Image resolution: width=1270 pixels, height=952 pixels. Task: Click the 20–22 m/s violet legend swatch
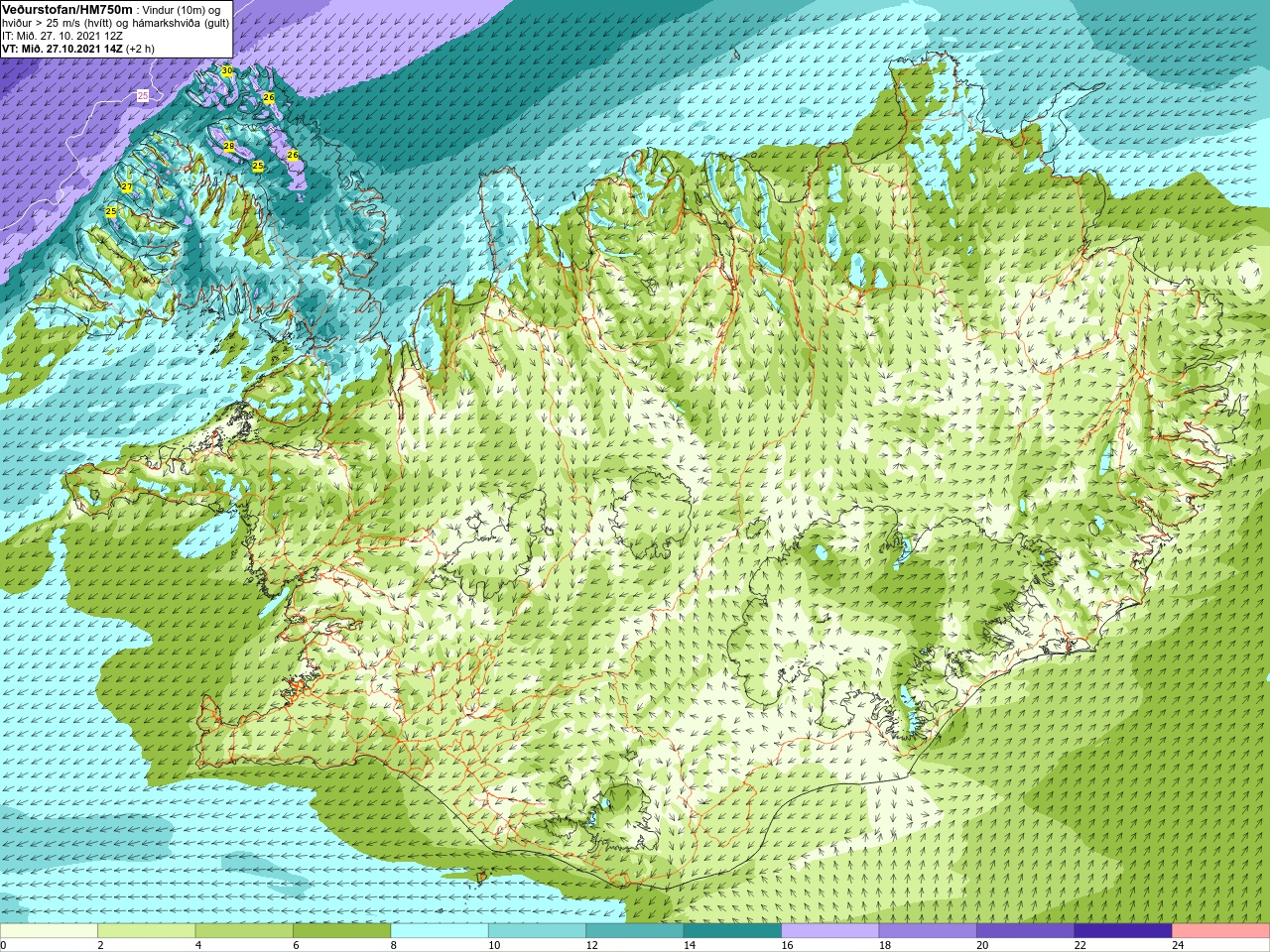click(1026, 931)
